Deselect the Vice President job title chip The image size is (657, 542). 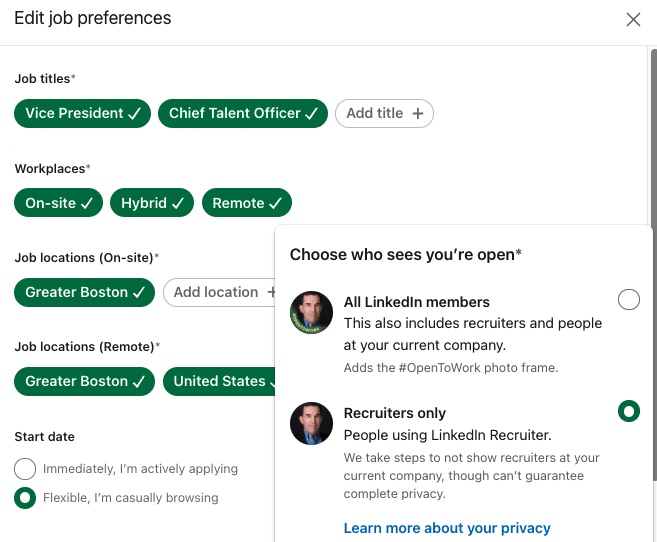[x=83, y=114]
